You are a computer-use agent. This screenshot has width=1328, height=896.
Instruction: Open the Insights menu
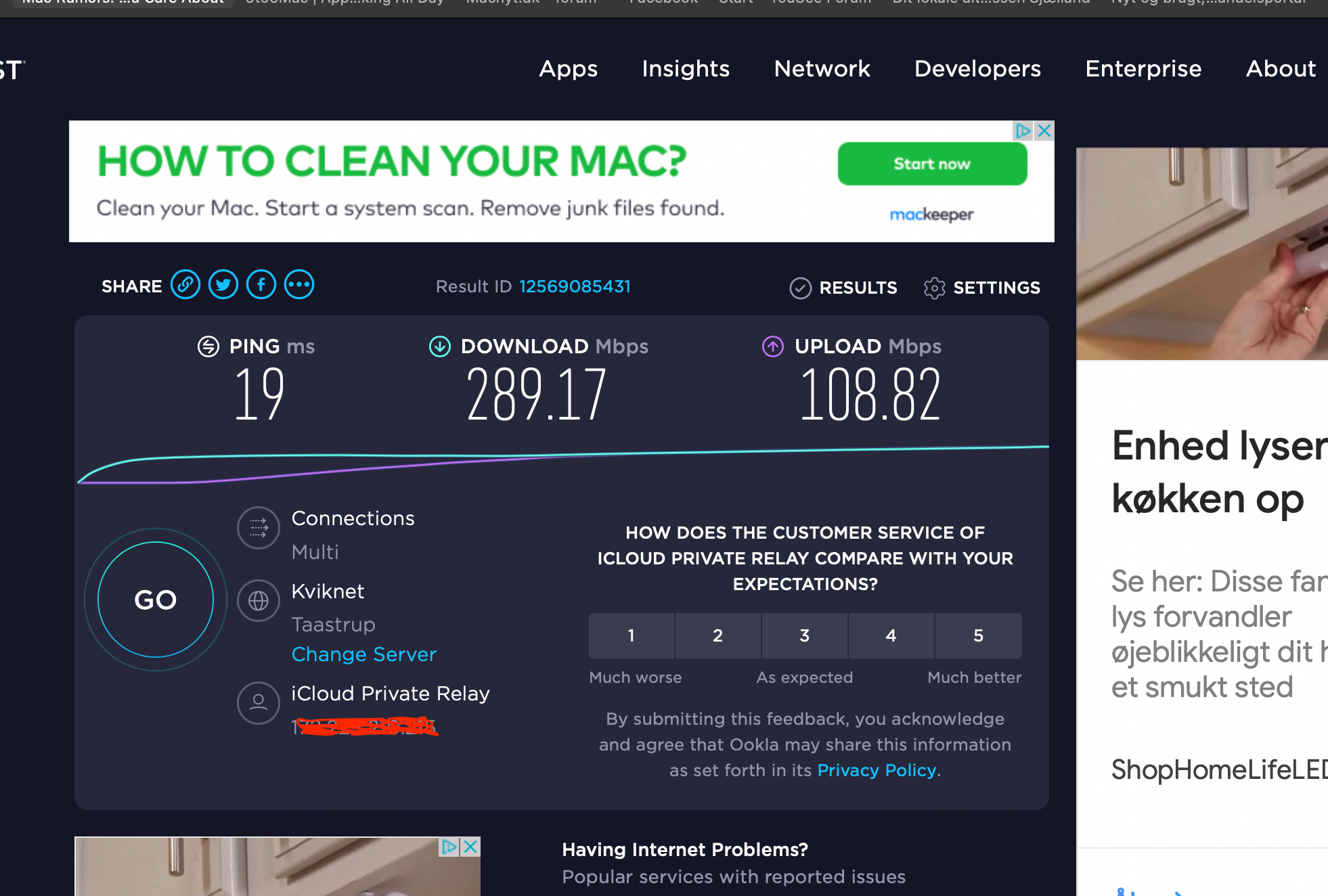[x=686, y=69]
